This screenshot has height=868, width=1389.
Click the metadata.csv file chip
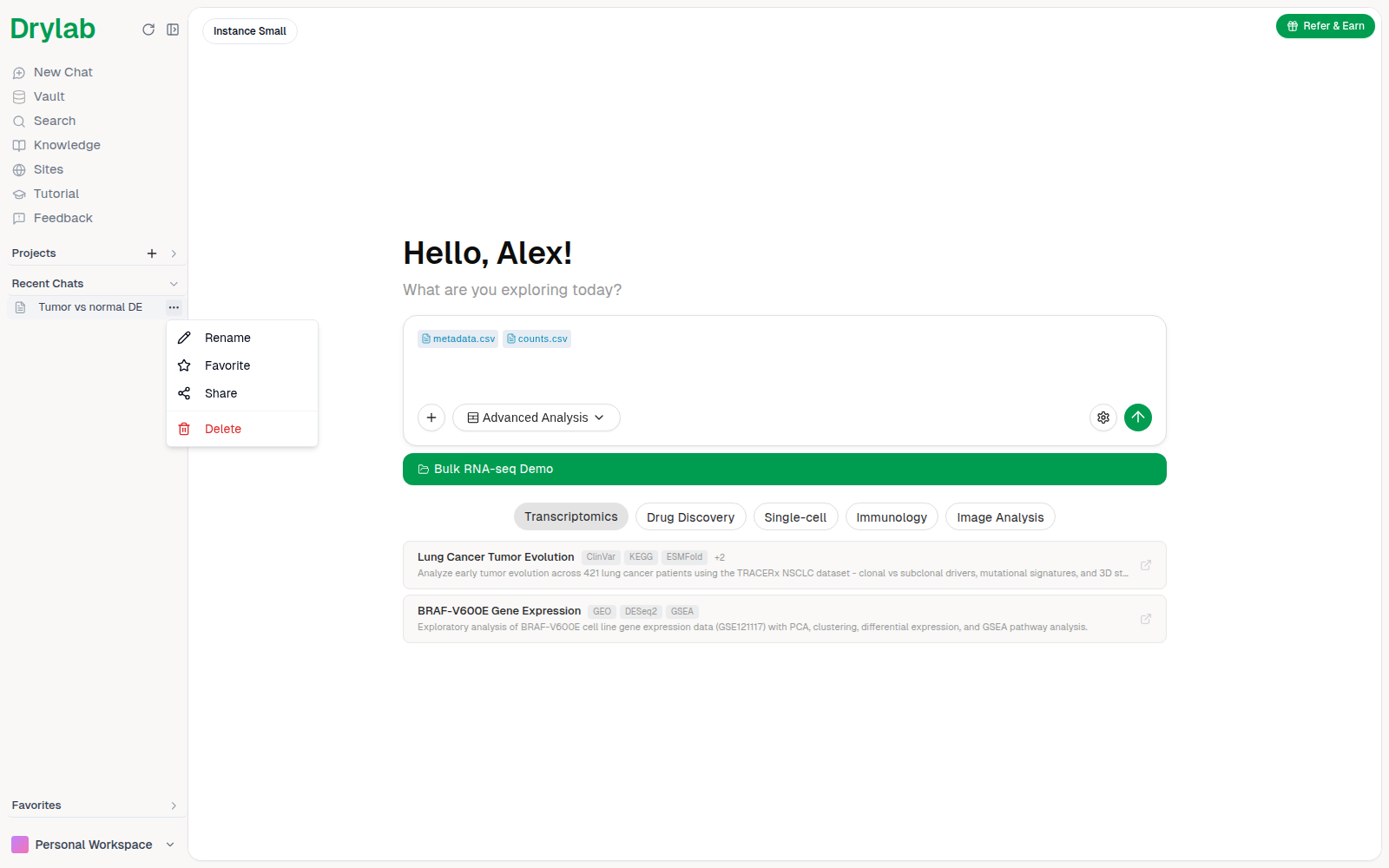pyautogui.click(x=458, y=339)
